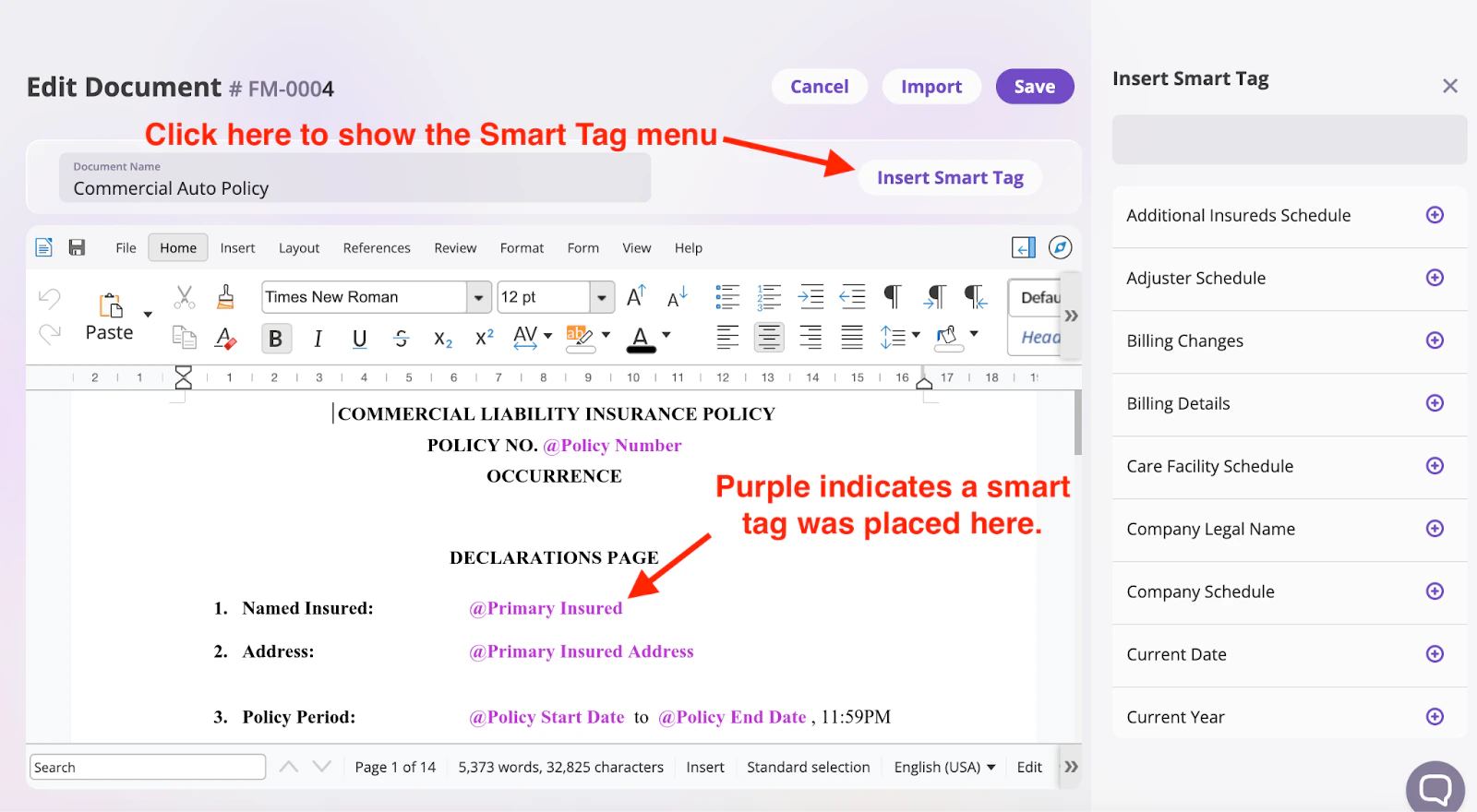Open the highlight color dropdown arrow

pos(606,335)
